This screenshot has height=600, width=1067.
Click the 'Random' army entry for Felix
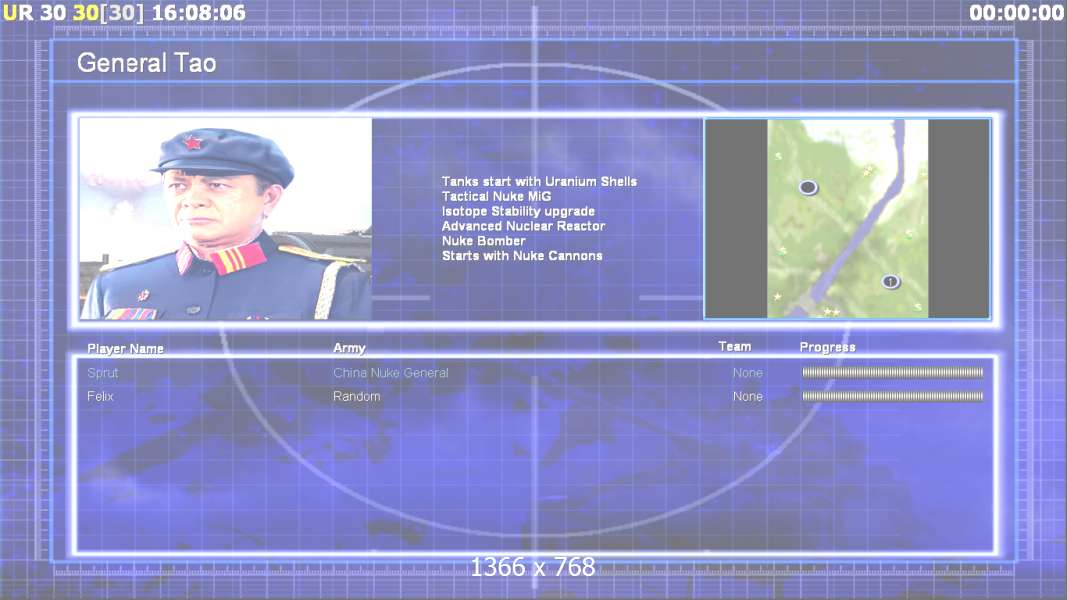(x=356, y=396)
